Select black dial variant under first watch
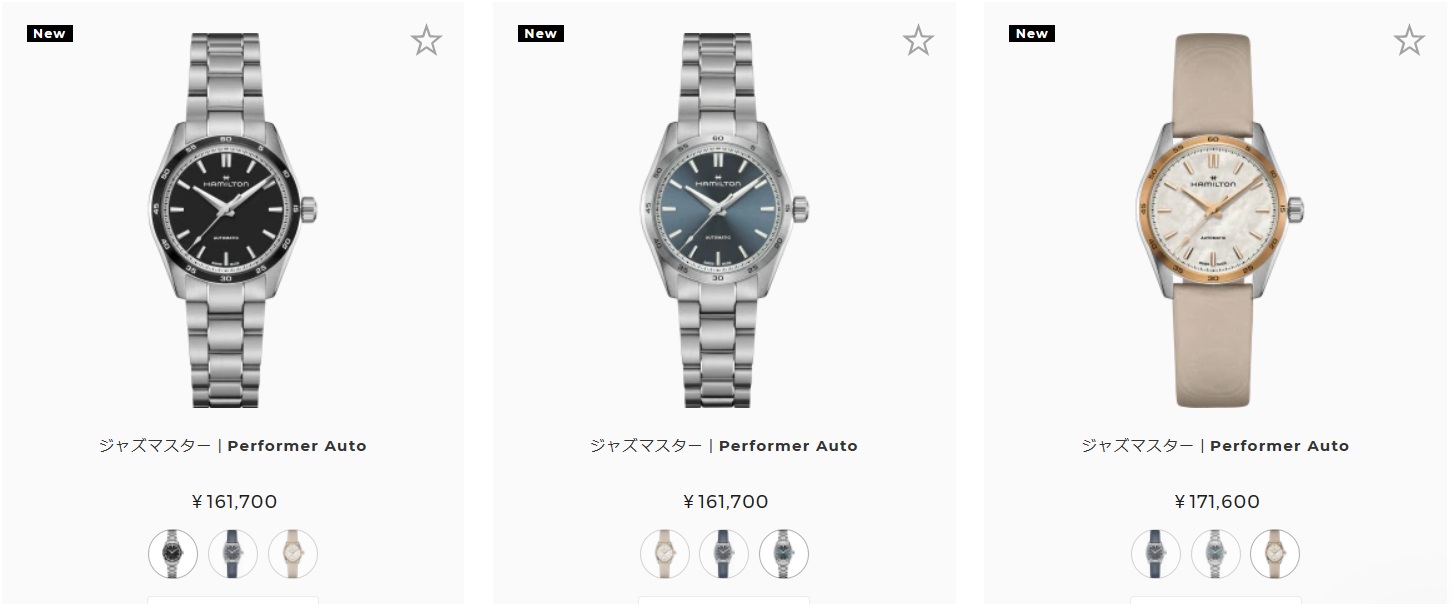Screen dimensions: 1452x604 [x=173, y=553]
